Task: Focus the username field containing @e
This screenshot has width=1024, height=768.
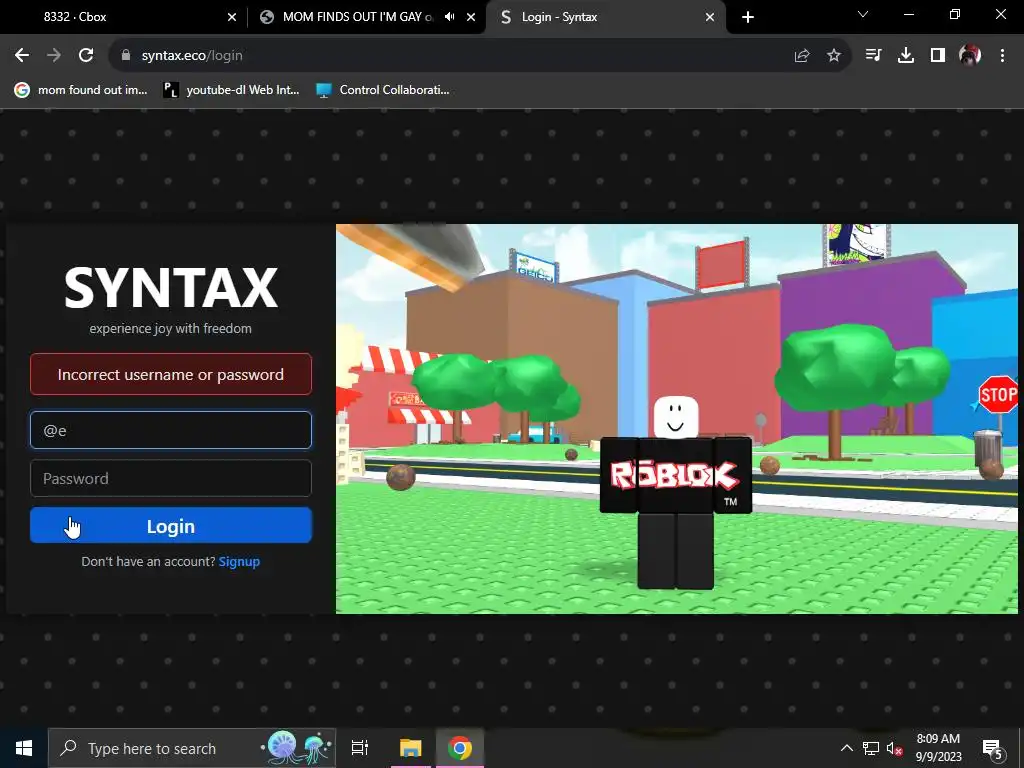Action: [171, 430]
